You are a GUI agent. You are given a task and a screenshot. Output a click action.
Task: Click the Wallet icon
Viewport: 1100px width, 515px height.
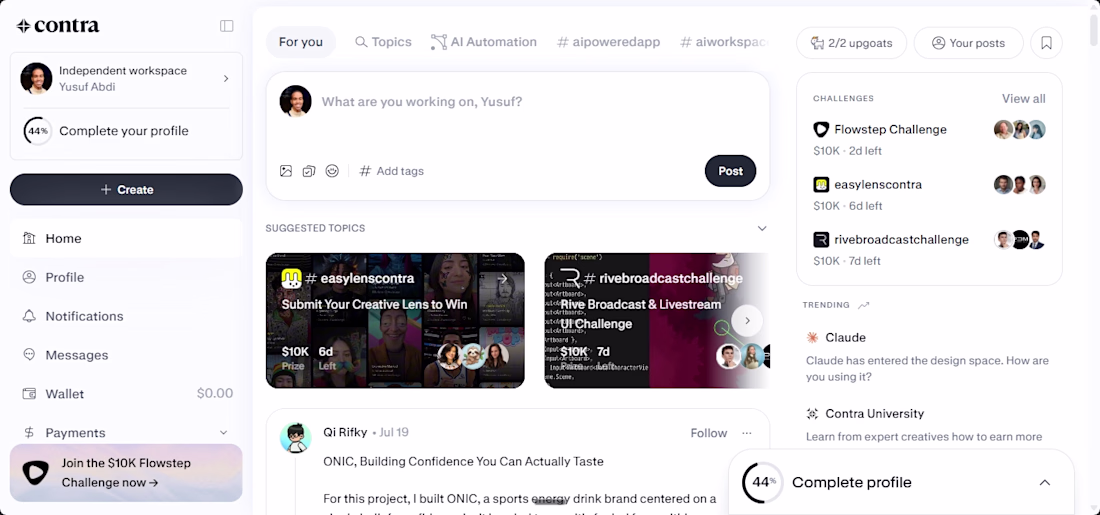tap(29, 394)
